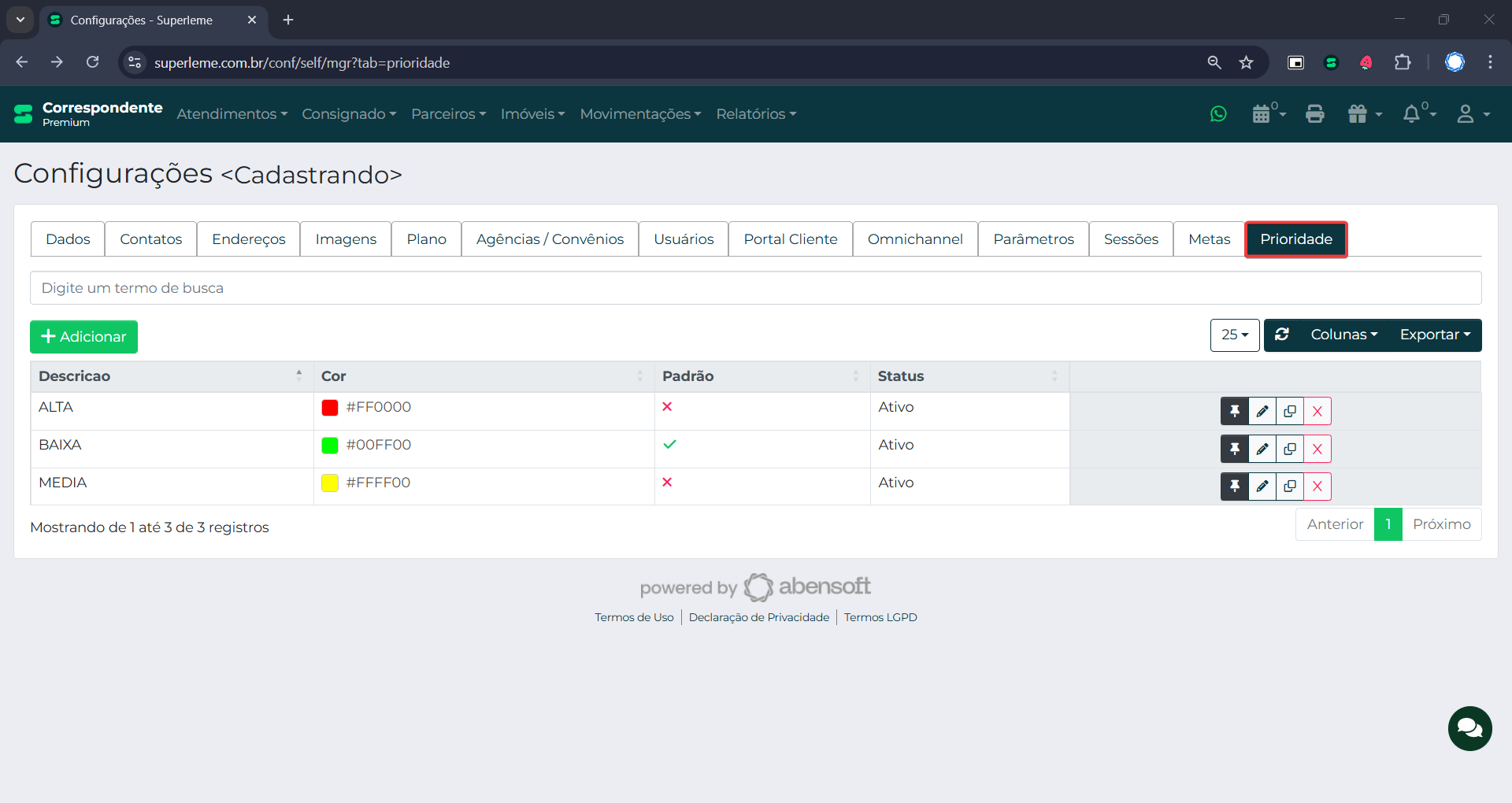Switch to the Parâmetros tab

coord(1032,239)
